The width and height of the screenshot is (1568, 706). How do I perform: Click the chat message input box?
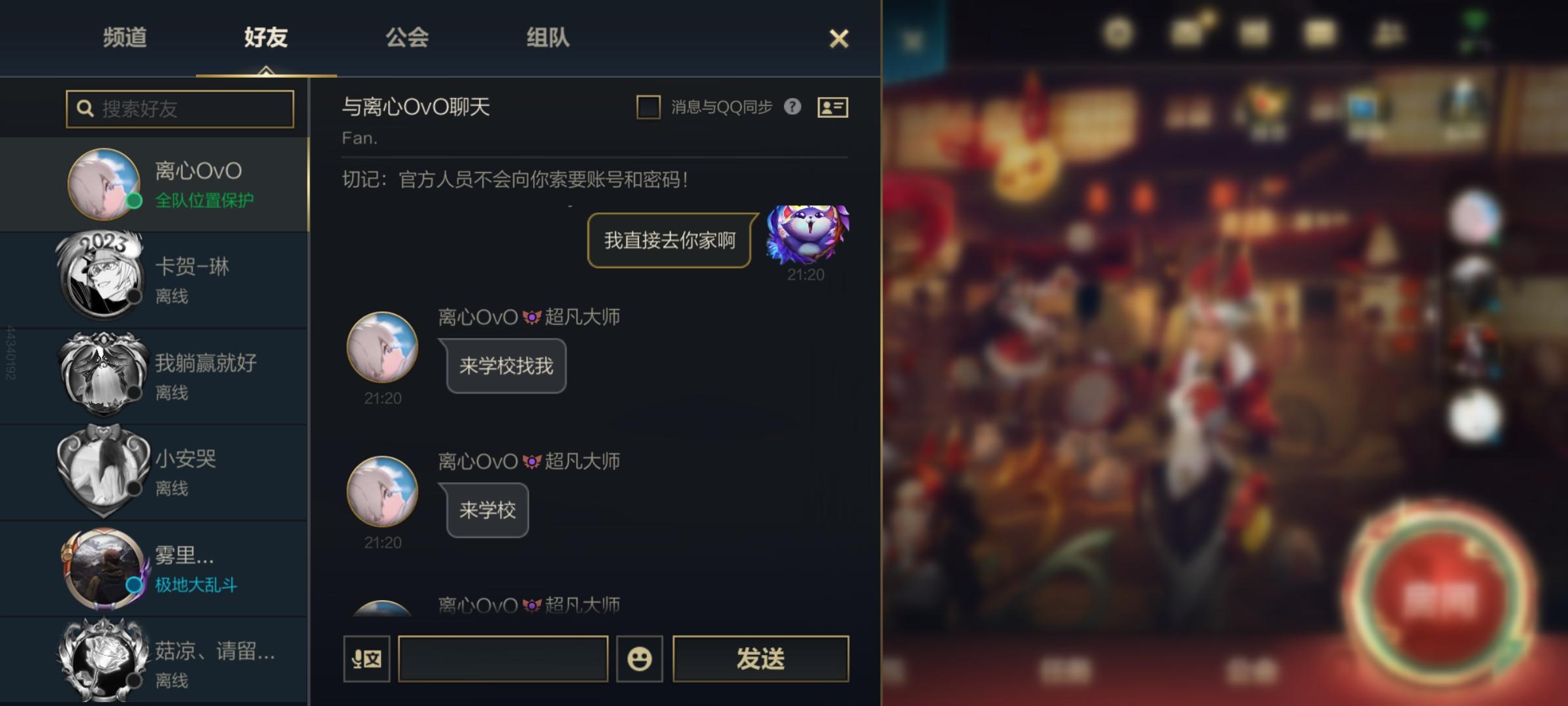(x=503, y=658)
